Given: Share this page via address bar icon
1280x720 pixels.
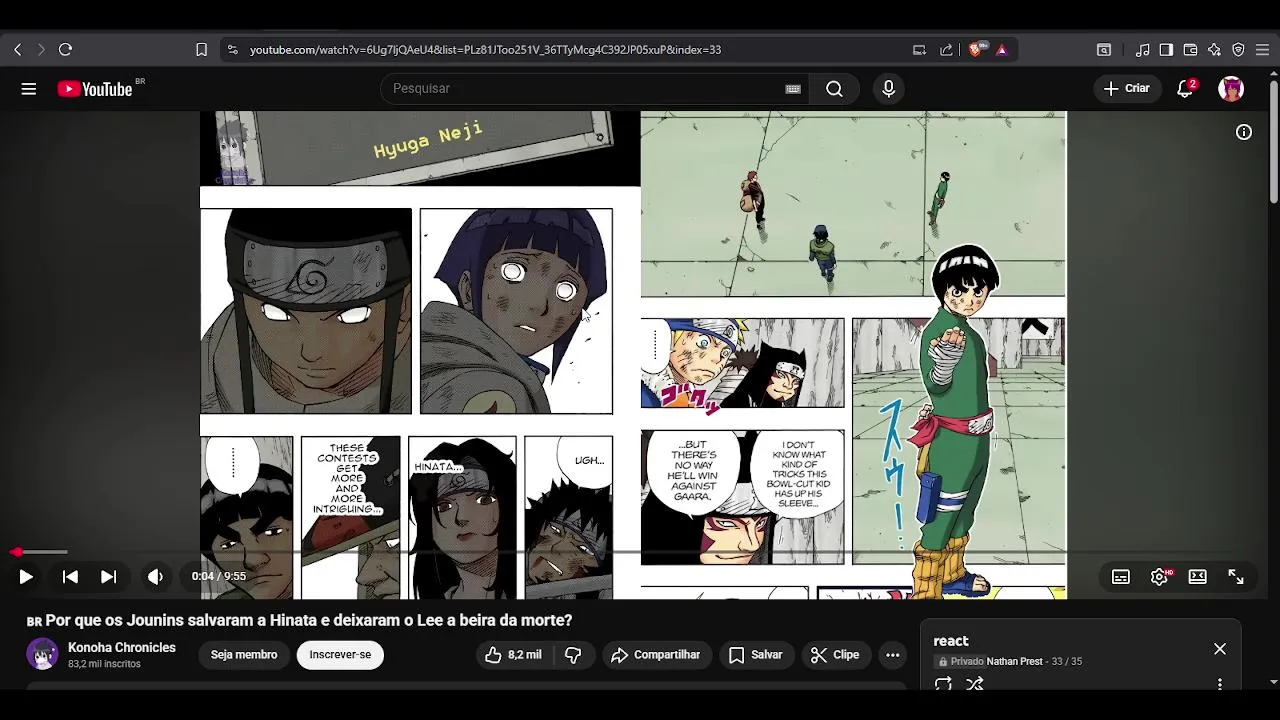Looking at the screenshot, I should [x=946, y=49].
